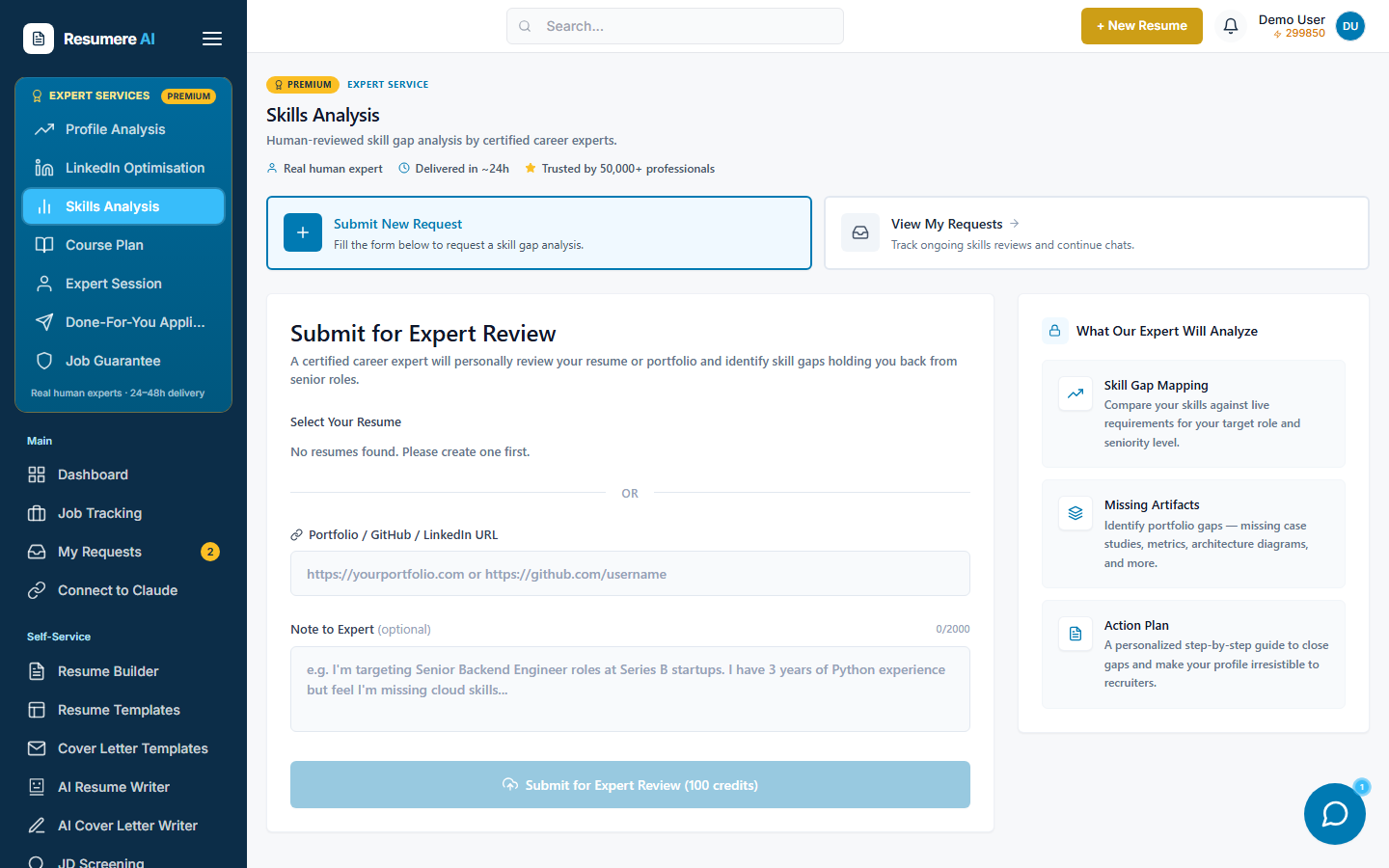Click the Done-For-You paper plane icon
Viewport: 1389px width, 868px height.
(44, 322)
